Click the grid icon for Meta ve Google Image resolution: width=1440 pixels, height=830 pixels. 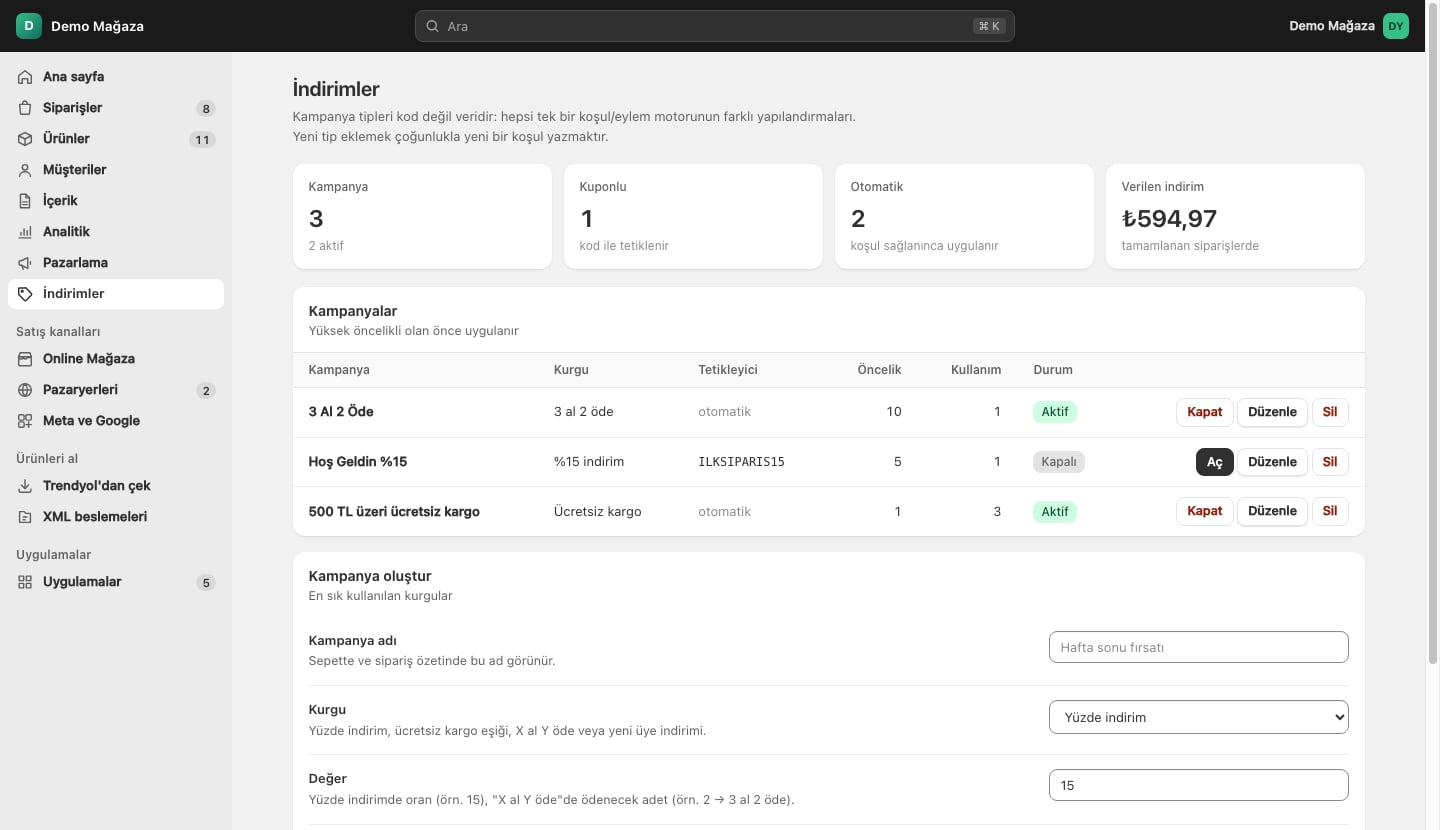(x=25, y=421)
